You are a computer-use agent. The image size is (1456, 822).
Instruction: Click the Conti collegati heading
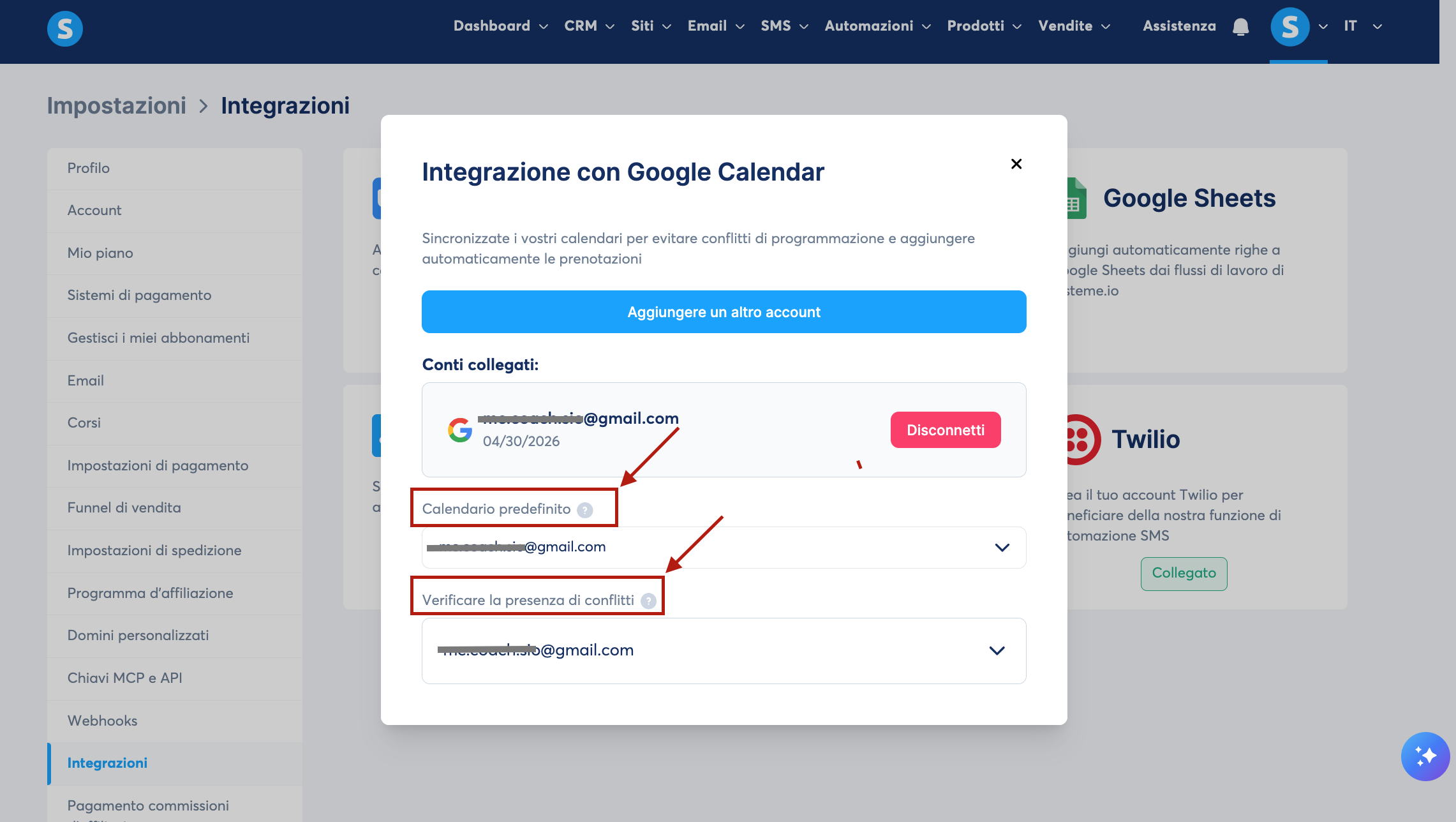480,365
